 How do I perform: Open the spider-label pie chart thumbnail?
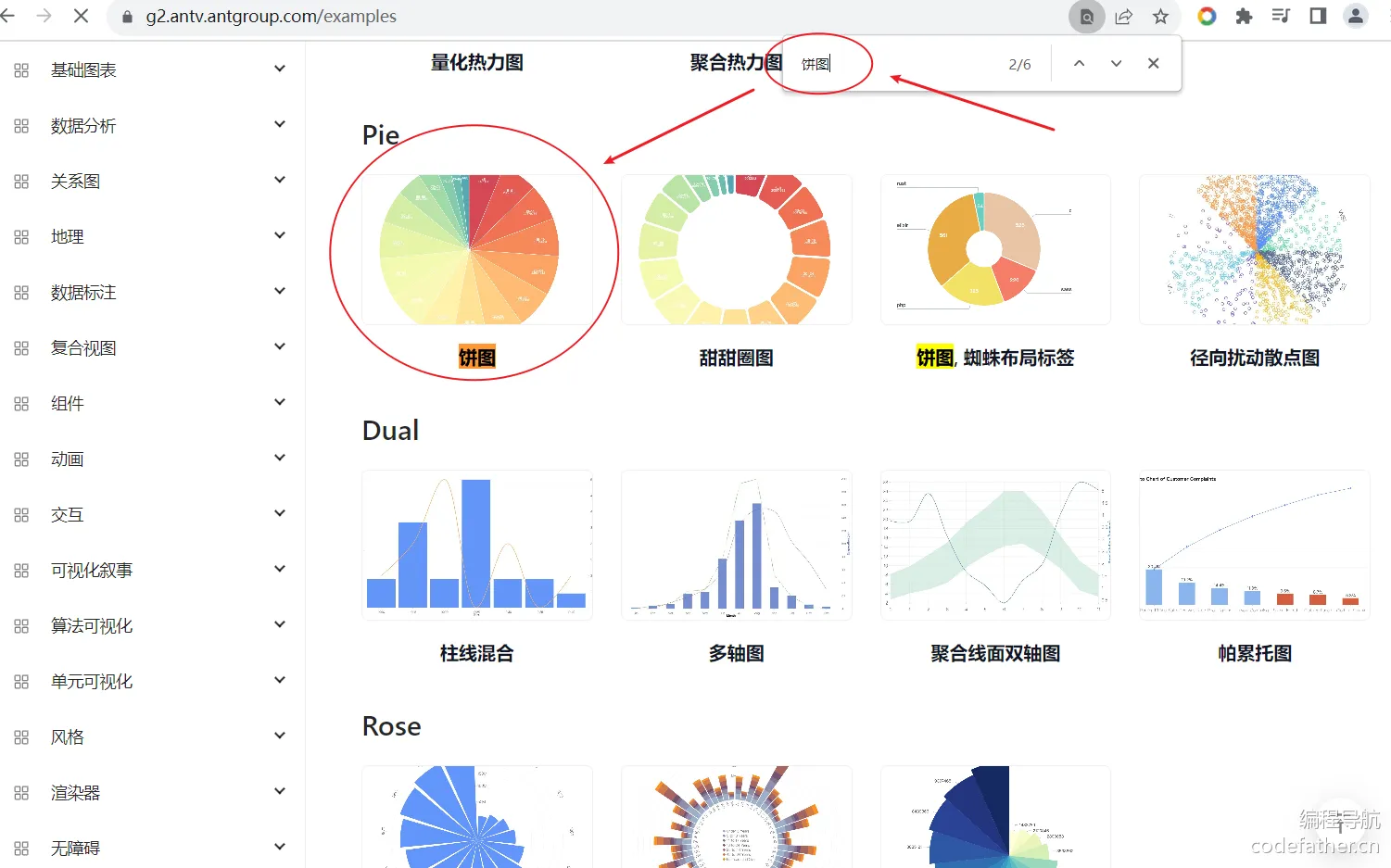[x=995, y=249]
